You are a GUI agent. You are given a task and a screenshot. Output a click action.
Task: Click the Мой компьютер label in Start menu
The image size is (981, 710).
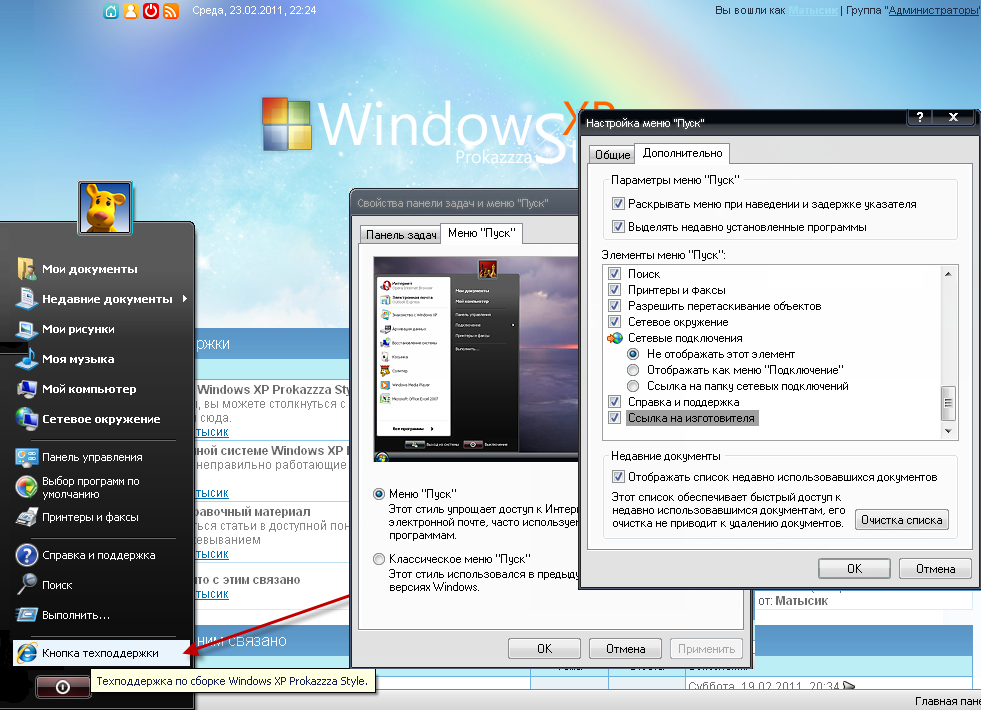point(89,389)
